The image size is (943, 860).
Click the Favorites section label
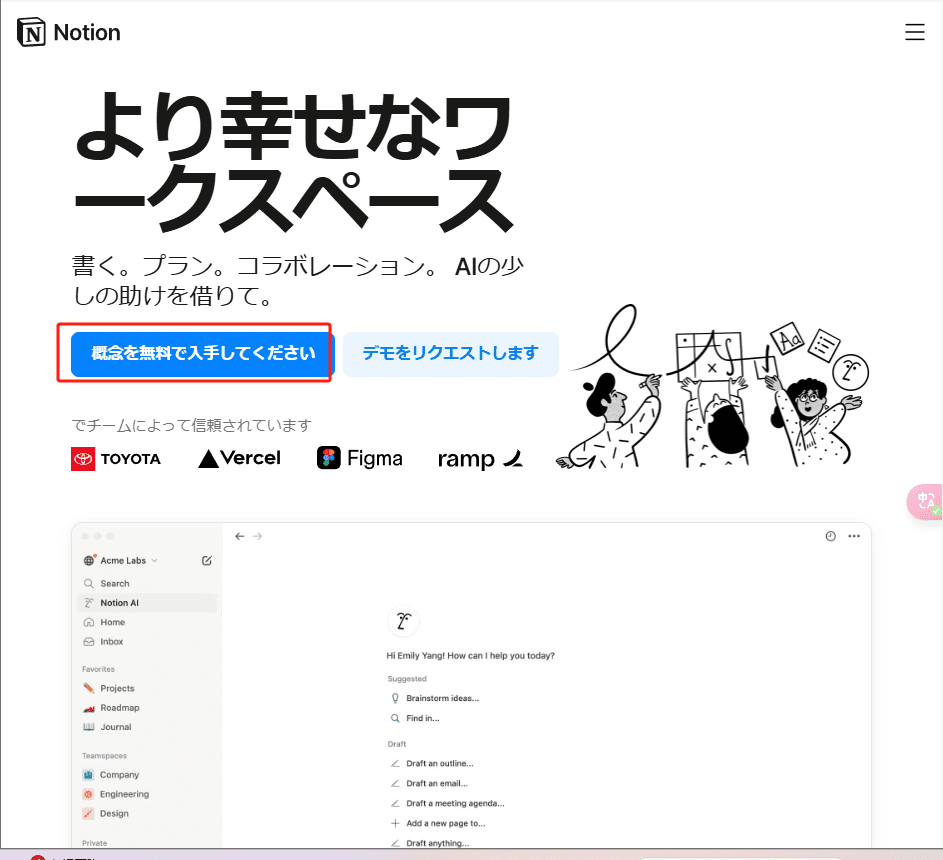point(98,669)
